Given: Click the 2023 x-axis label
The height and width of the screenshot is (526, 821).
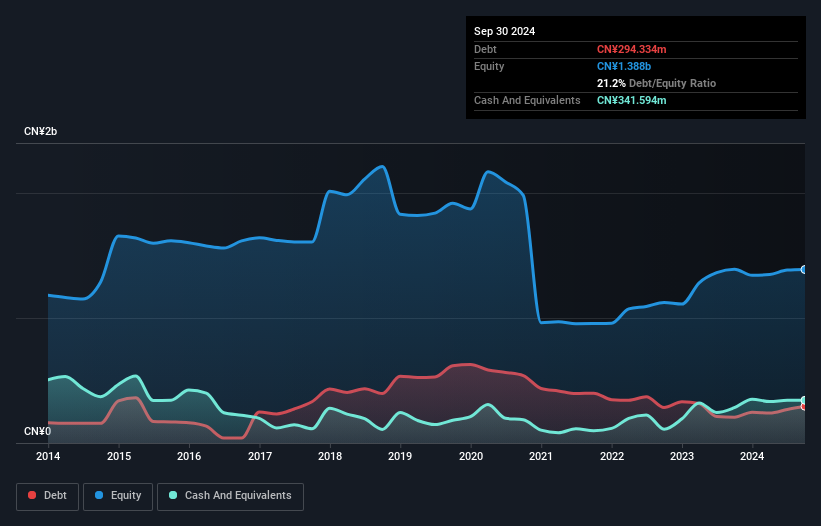Looking at the screenshot, I should pyautogui.click(x=682, y=456).
